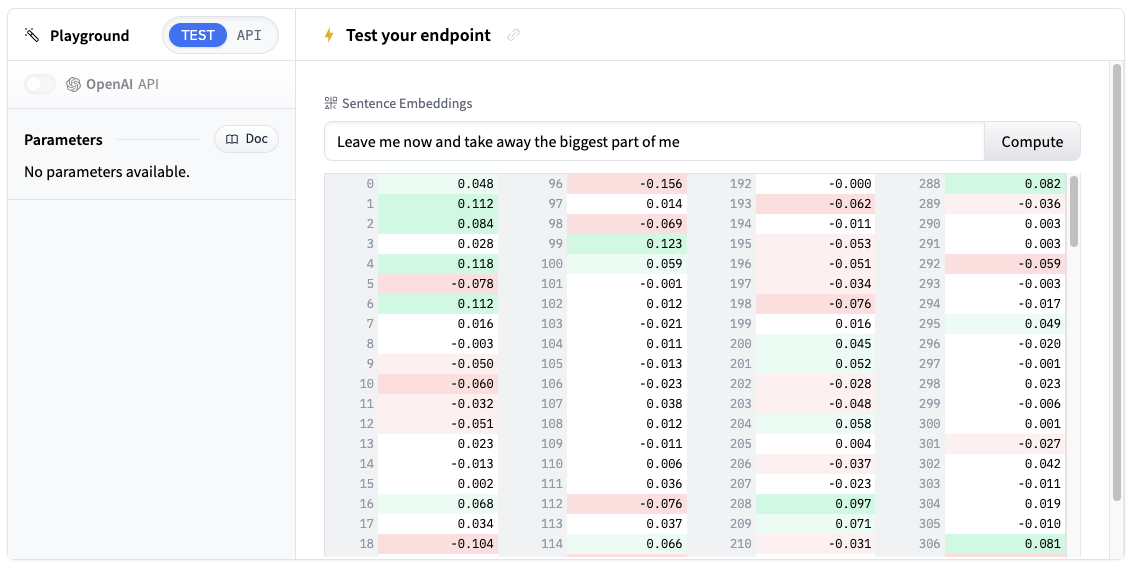Select value 0.084 at index 2
The height and width of the screenshot is (572, 1140).
pyautogui.click(x=438, y=224)
